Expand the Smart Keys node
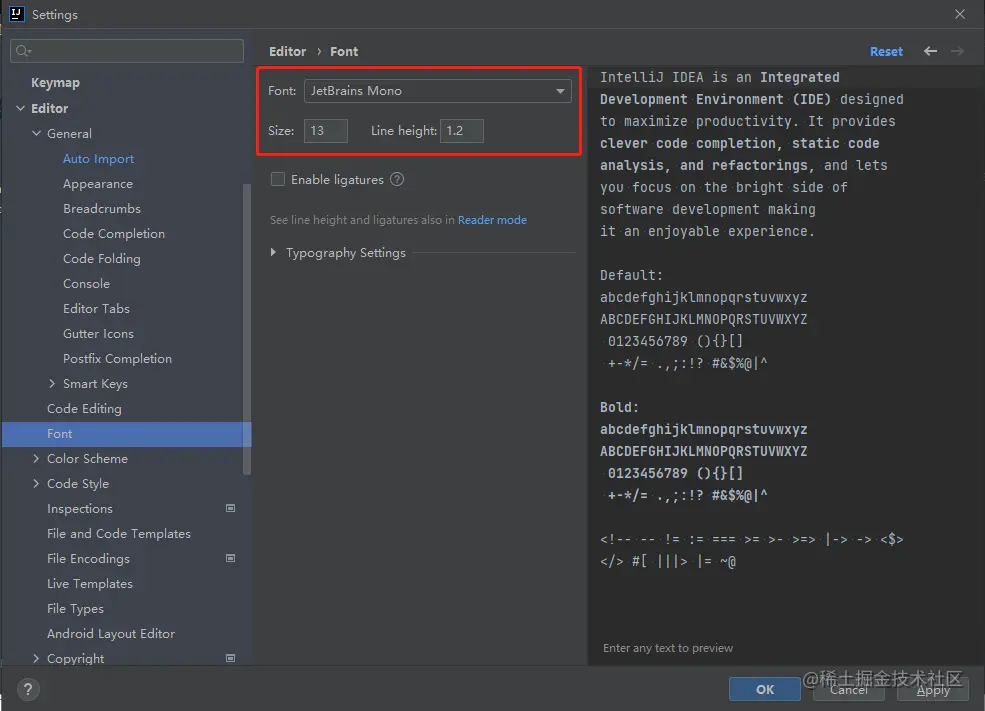This screenshot has width=985, height=711. click(x=52, y=383)
